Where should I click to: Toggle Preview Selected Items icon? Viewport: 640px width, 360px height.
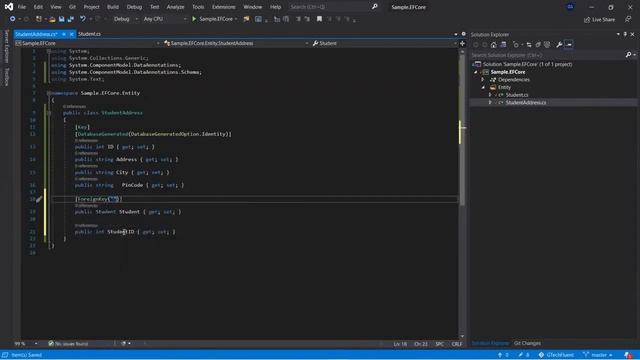click(x=569, y=44)
